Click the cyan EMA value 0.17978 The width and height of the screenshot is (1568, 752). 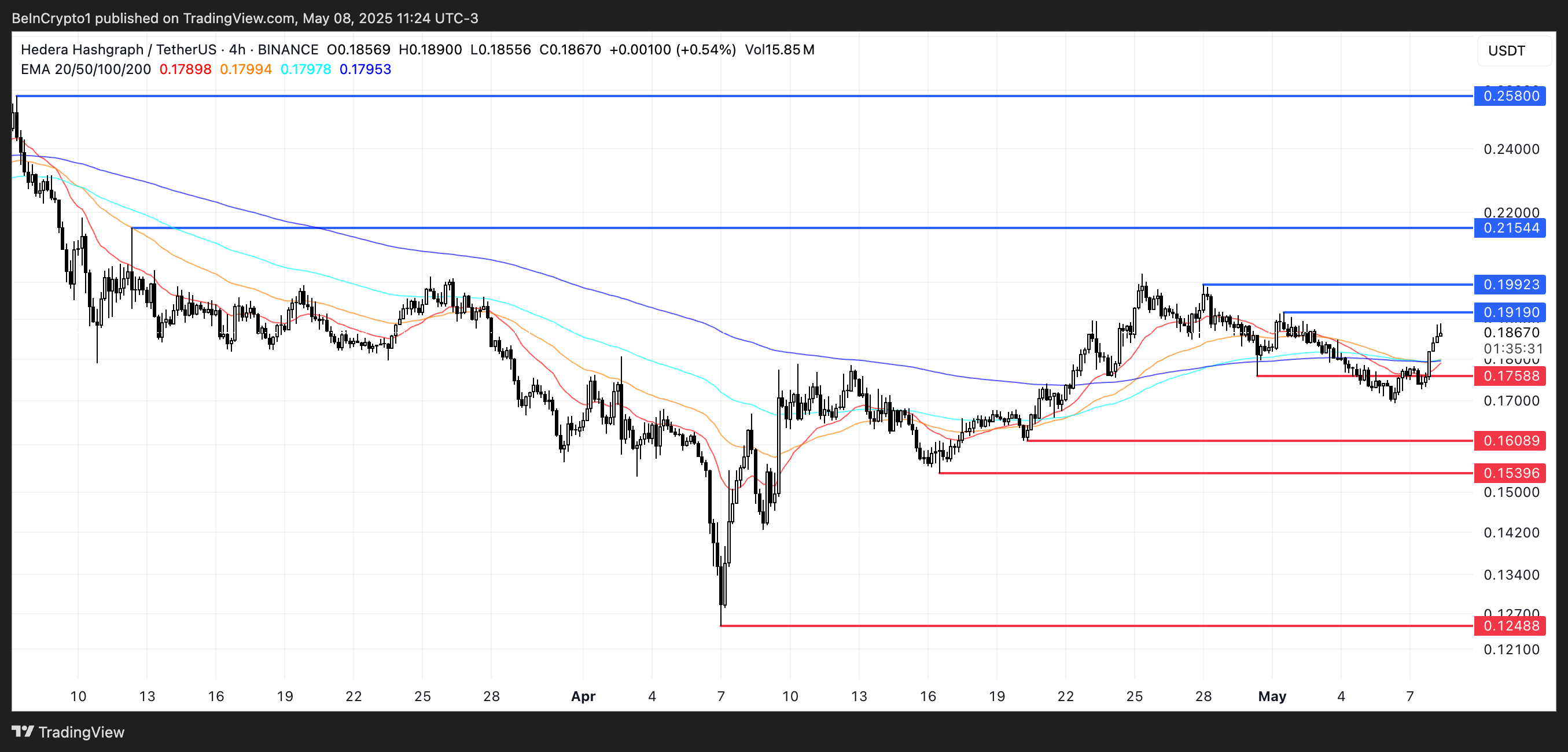click(x=305, y=69)
